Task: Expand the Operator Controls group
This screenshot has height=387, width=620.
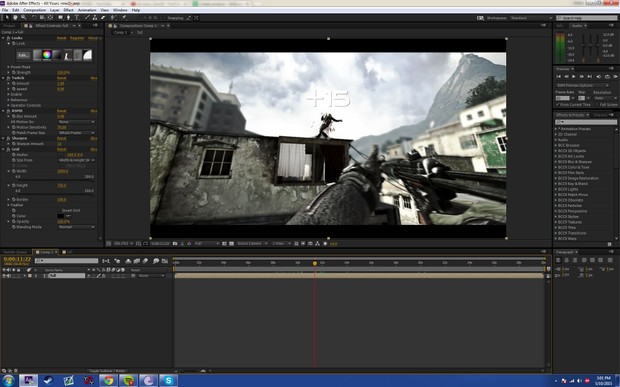Action: click(8, 106)
